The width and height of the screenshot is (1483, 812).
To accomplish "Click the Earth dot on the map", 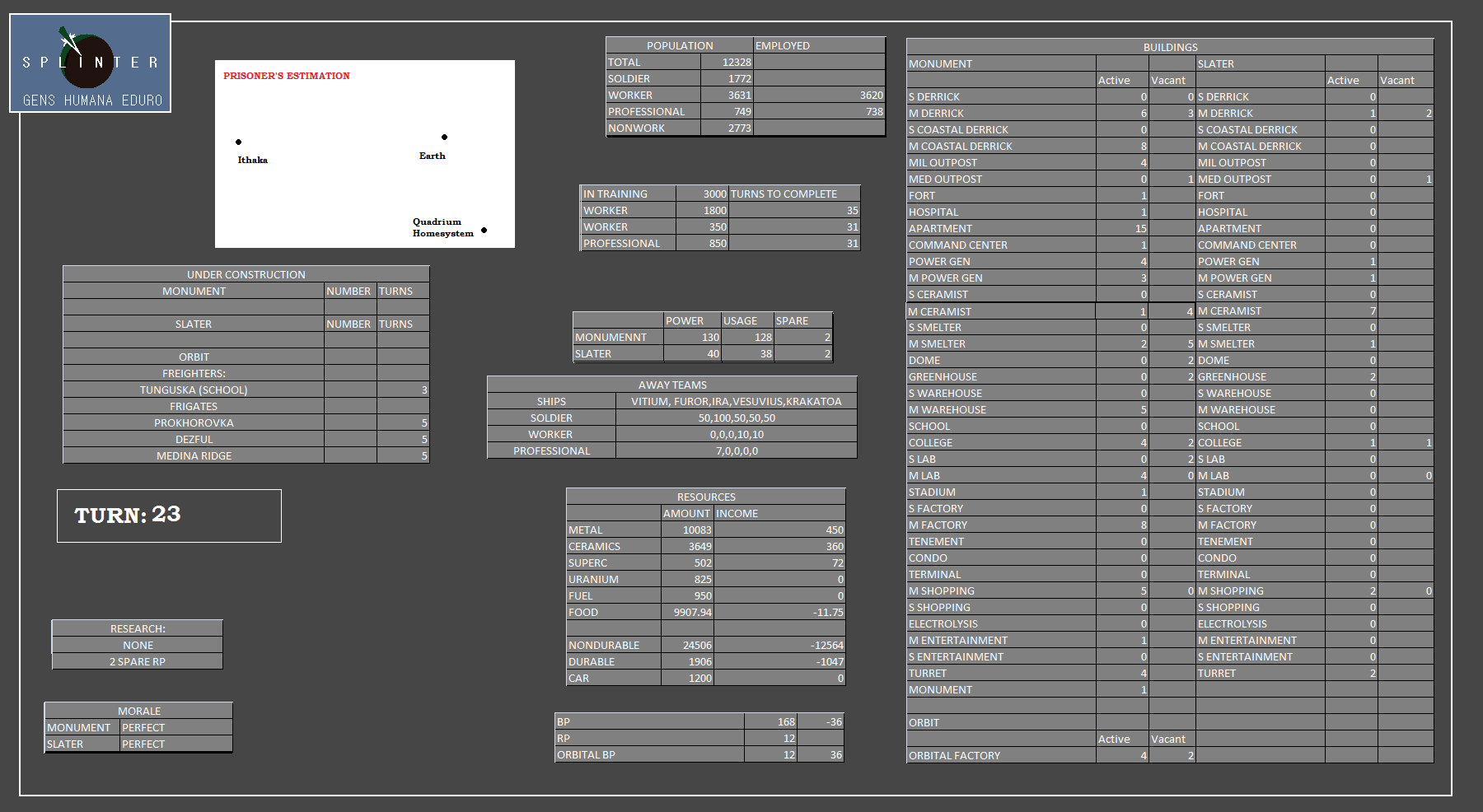I will pos(444,138).
